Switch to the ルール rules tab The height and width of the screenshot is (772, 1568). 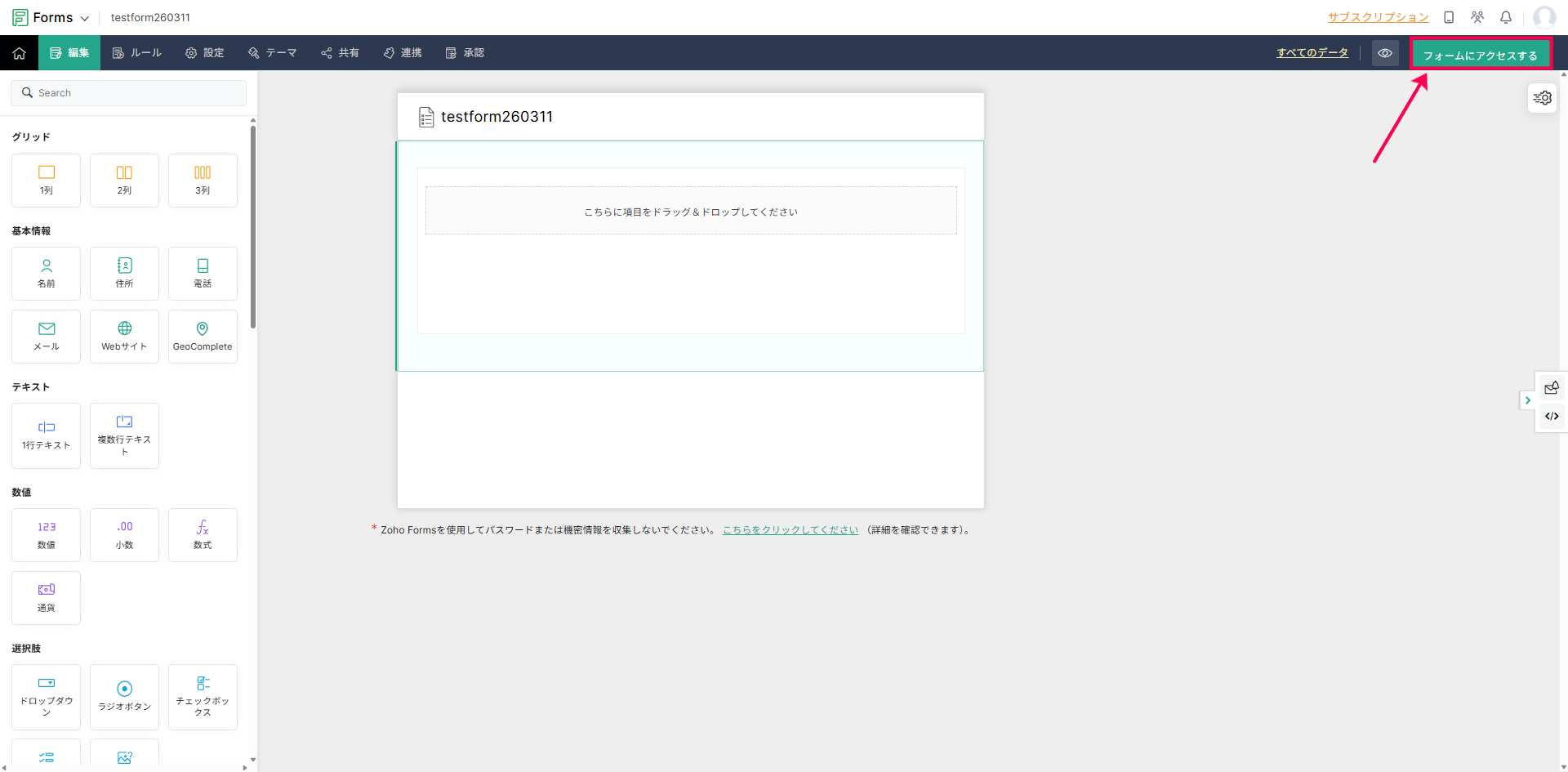click(137, 53)
